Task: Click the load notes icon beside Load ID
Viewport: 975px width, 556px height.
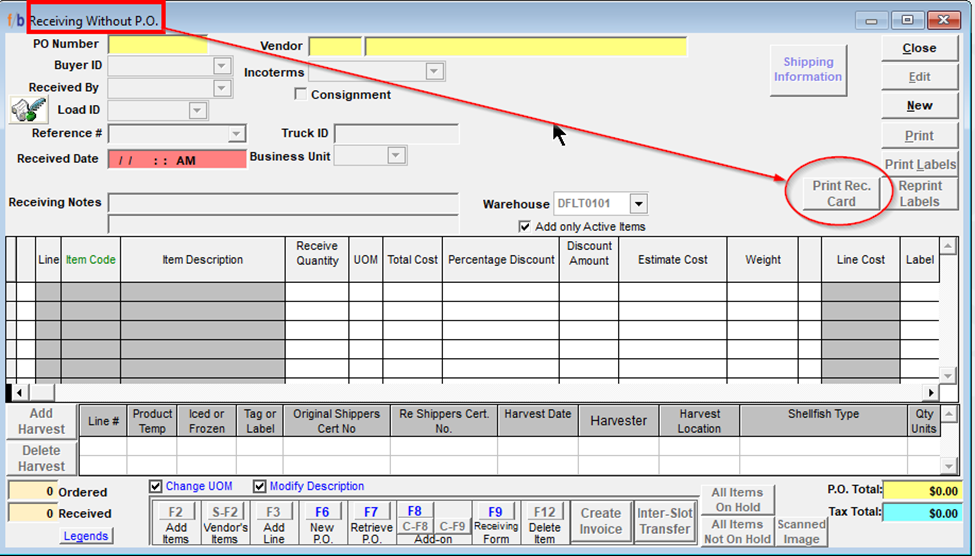Action: pyautogui.click(x=28, y=110)
